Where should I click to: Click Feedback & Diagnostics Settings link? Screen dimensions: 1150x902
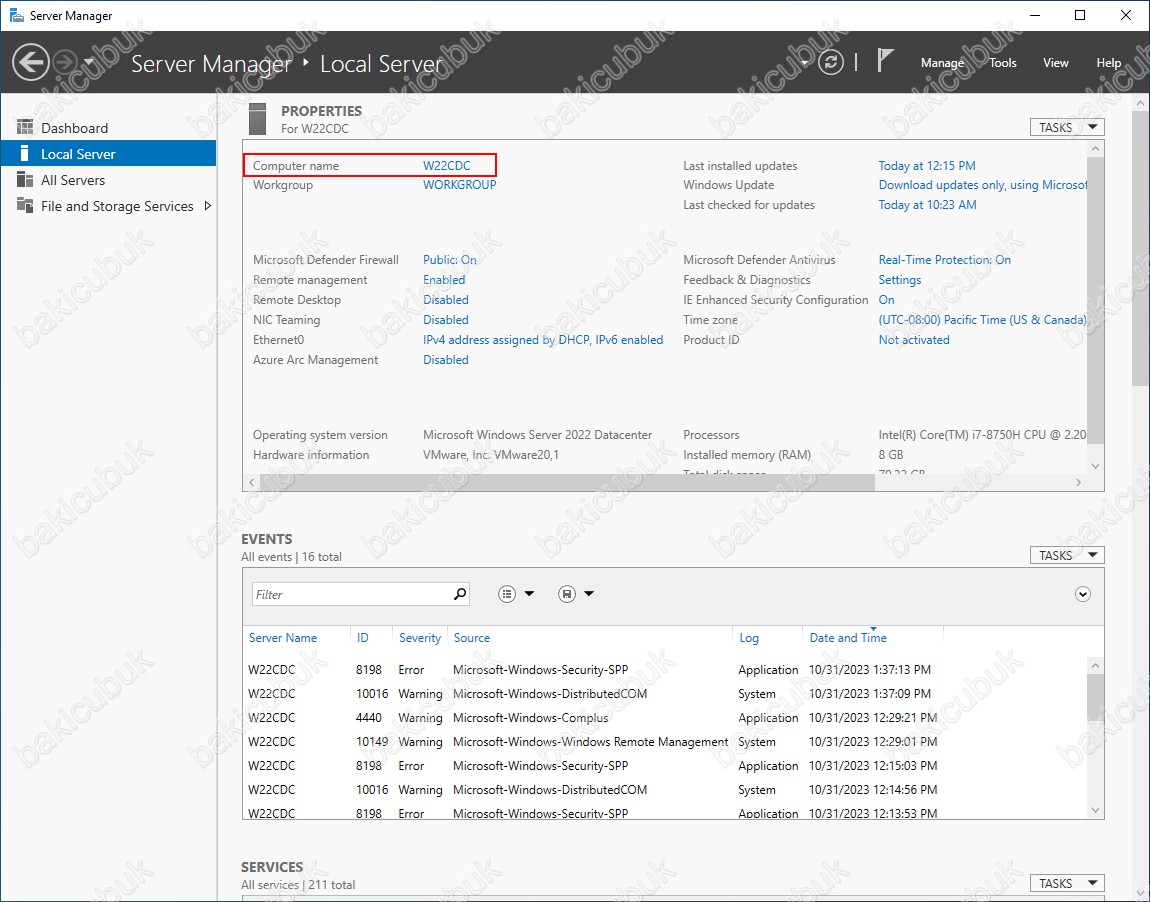click(900, 279)
